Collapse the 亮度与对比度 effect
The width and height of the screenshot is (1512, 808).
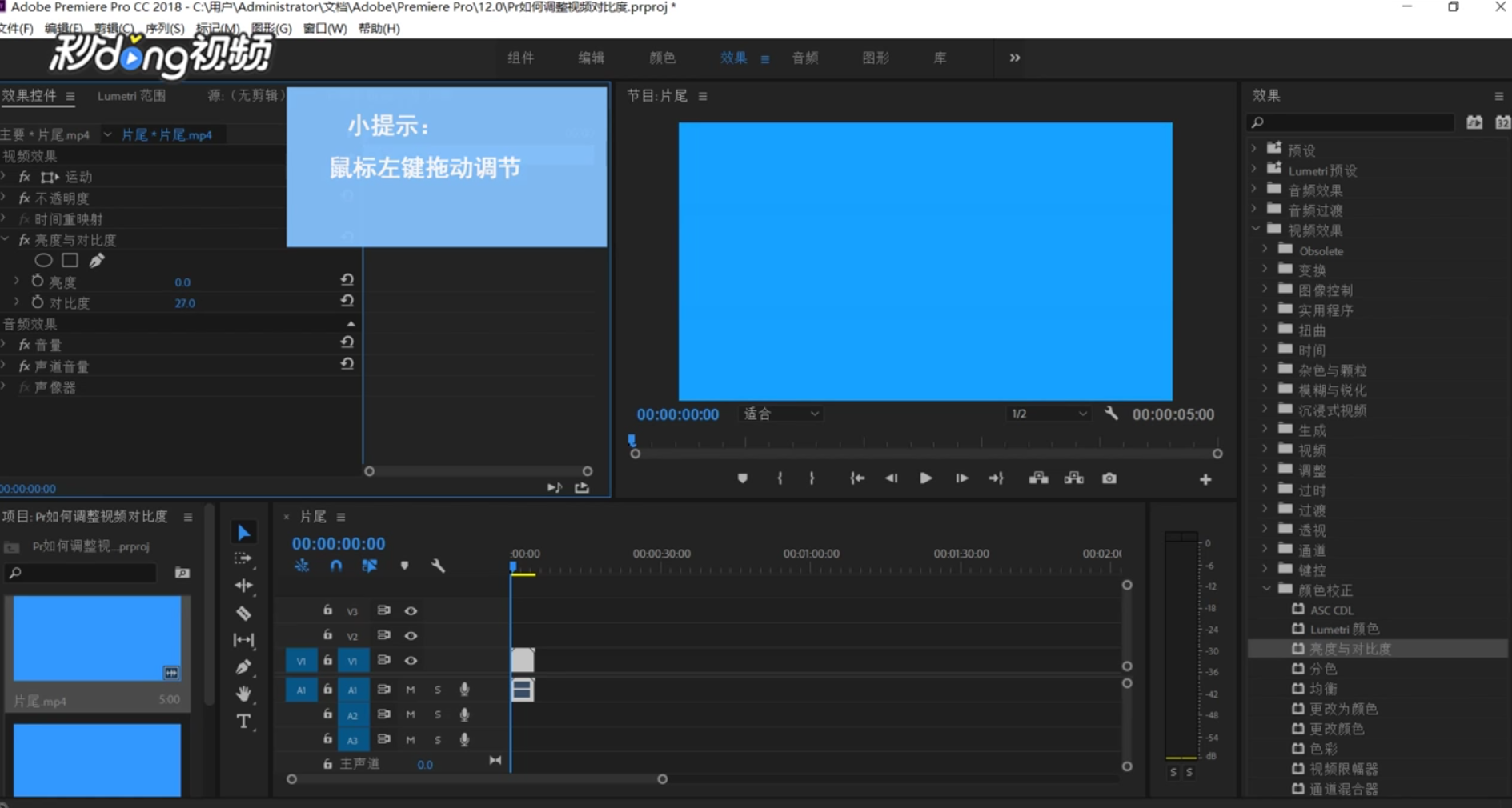point(6,239)
